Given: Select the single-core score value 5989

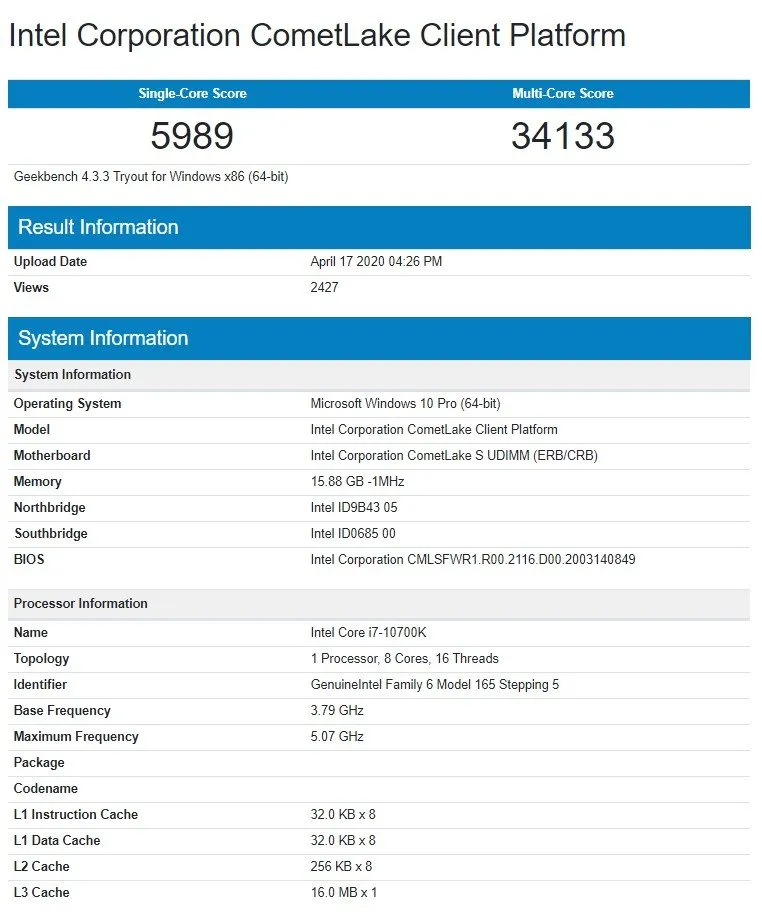Looking at the screenshot, I should (192, 136).
